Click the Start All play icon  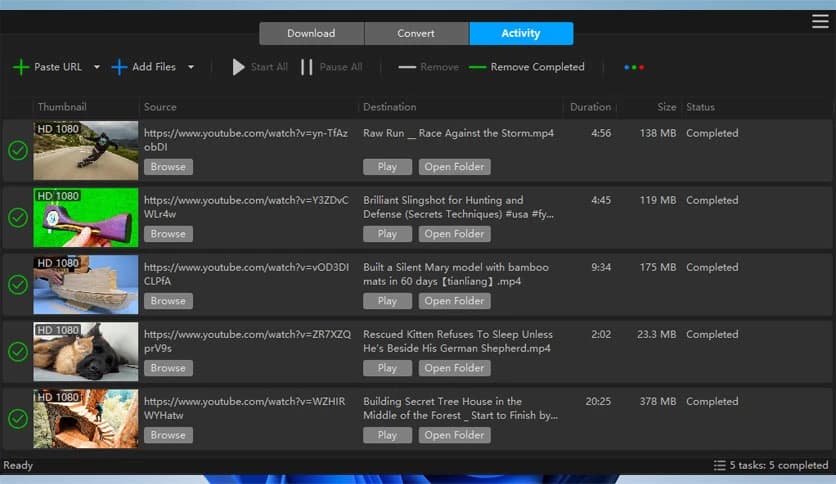pos(238,67)
